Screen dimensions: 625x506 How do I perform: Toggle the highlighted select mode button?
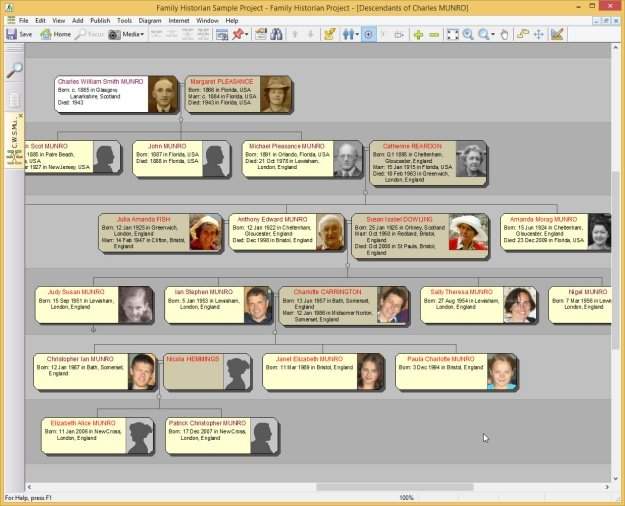[x=369, y=34]
